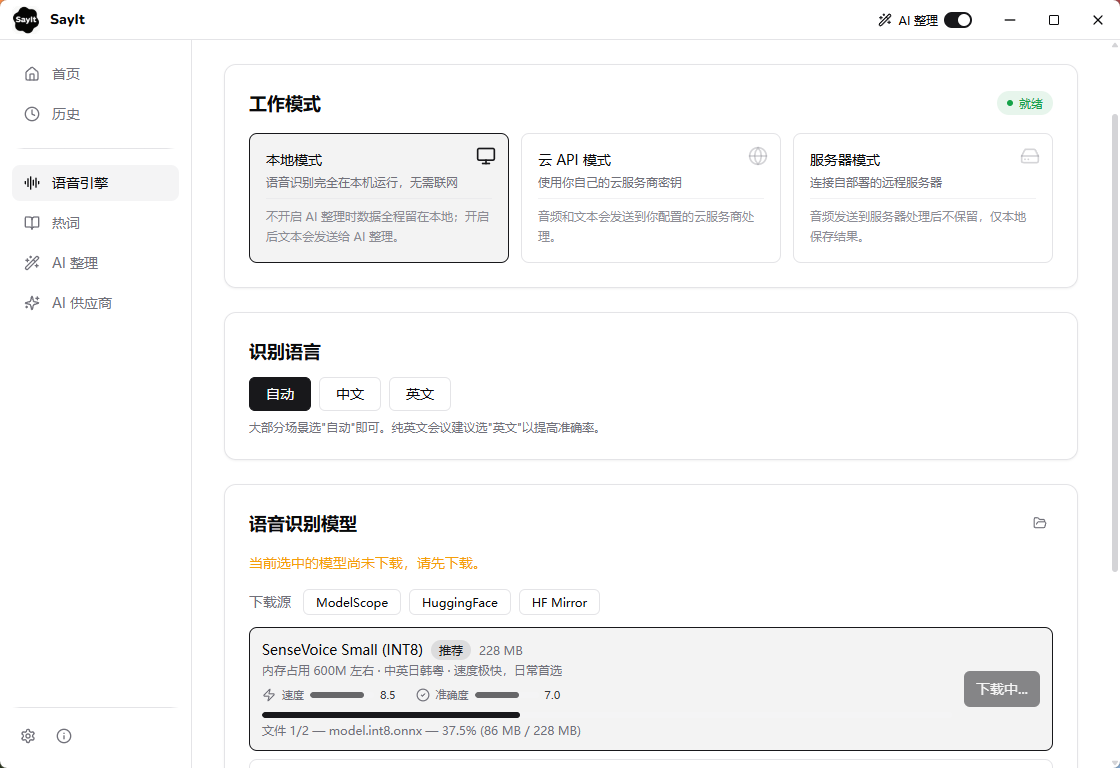
Task: Select the 本地模式 local mode card
Action: [379, 198]
